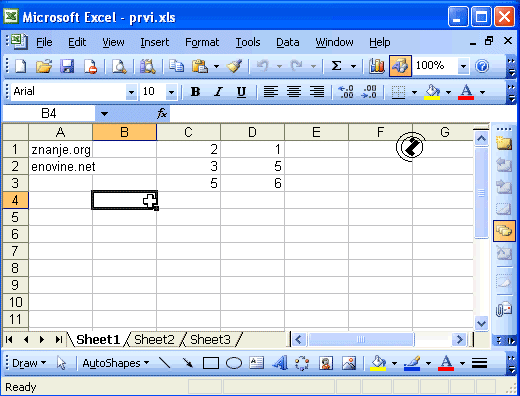Open Line Style options in Drawing toolbar

[479, 363]
